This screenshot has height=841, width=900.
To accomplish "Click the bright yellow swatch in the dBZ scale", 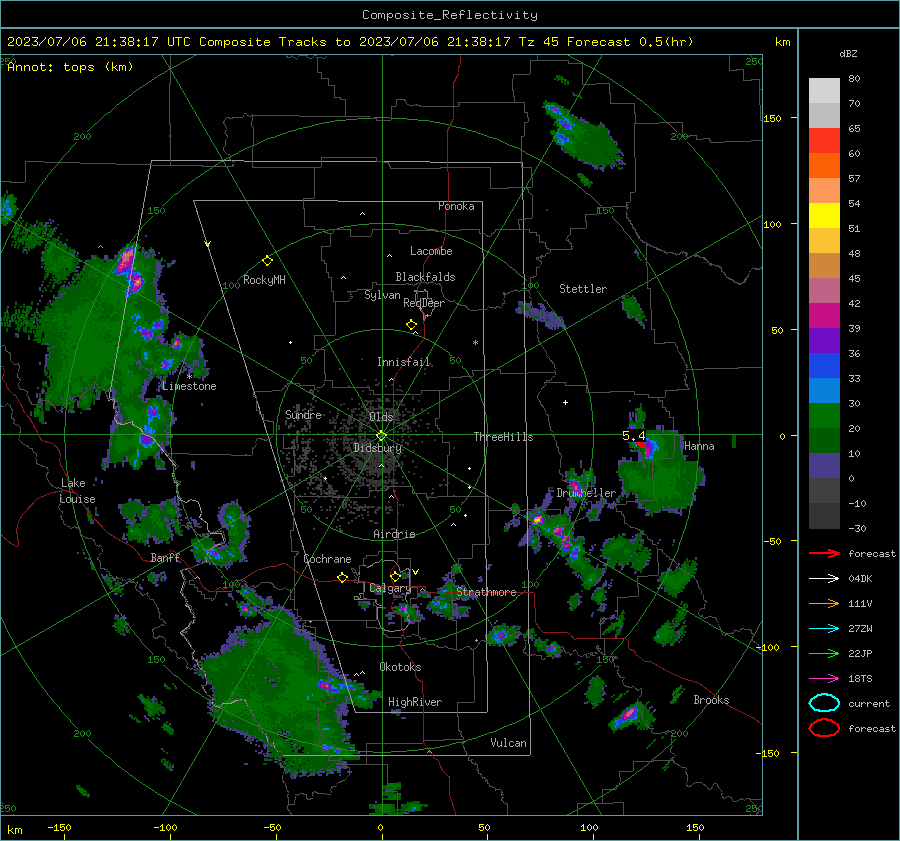I will [824, 215].
